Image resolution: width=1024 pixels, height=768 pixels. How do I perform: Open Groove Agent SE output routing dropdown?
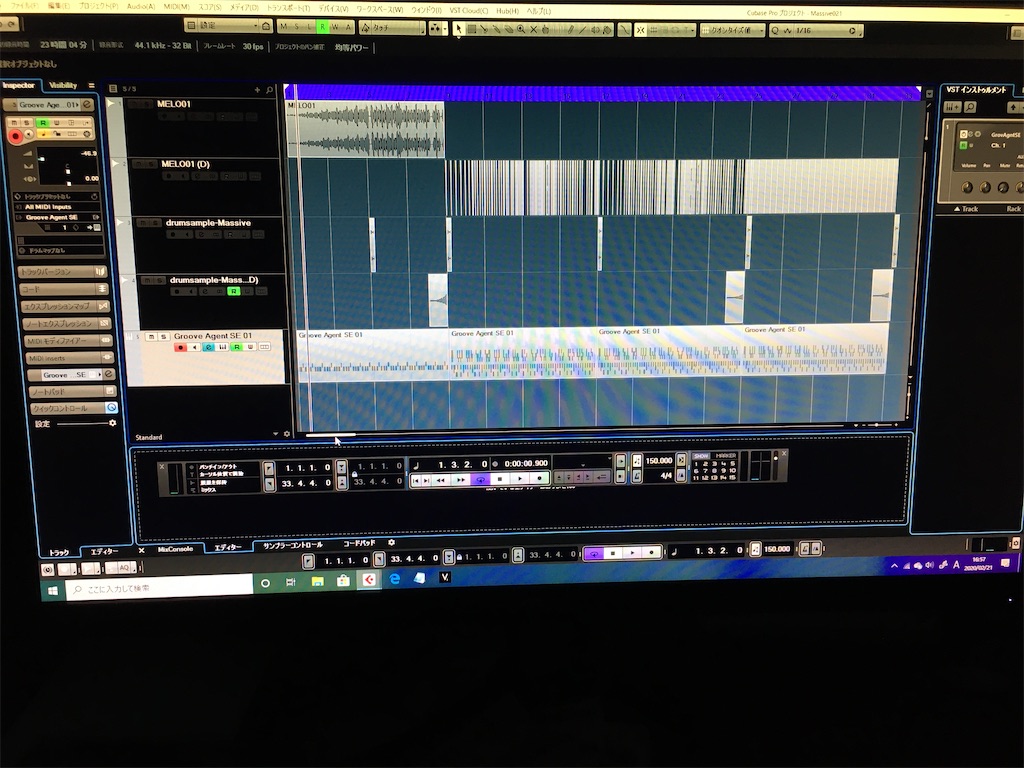57,217
